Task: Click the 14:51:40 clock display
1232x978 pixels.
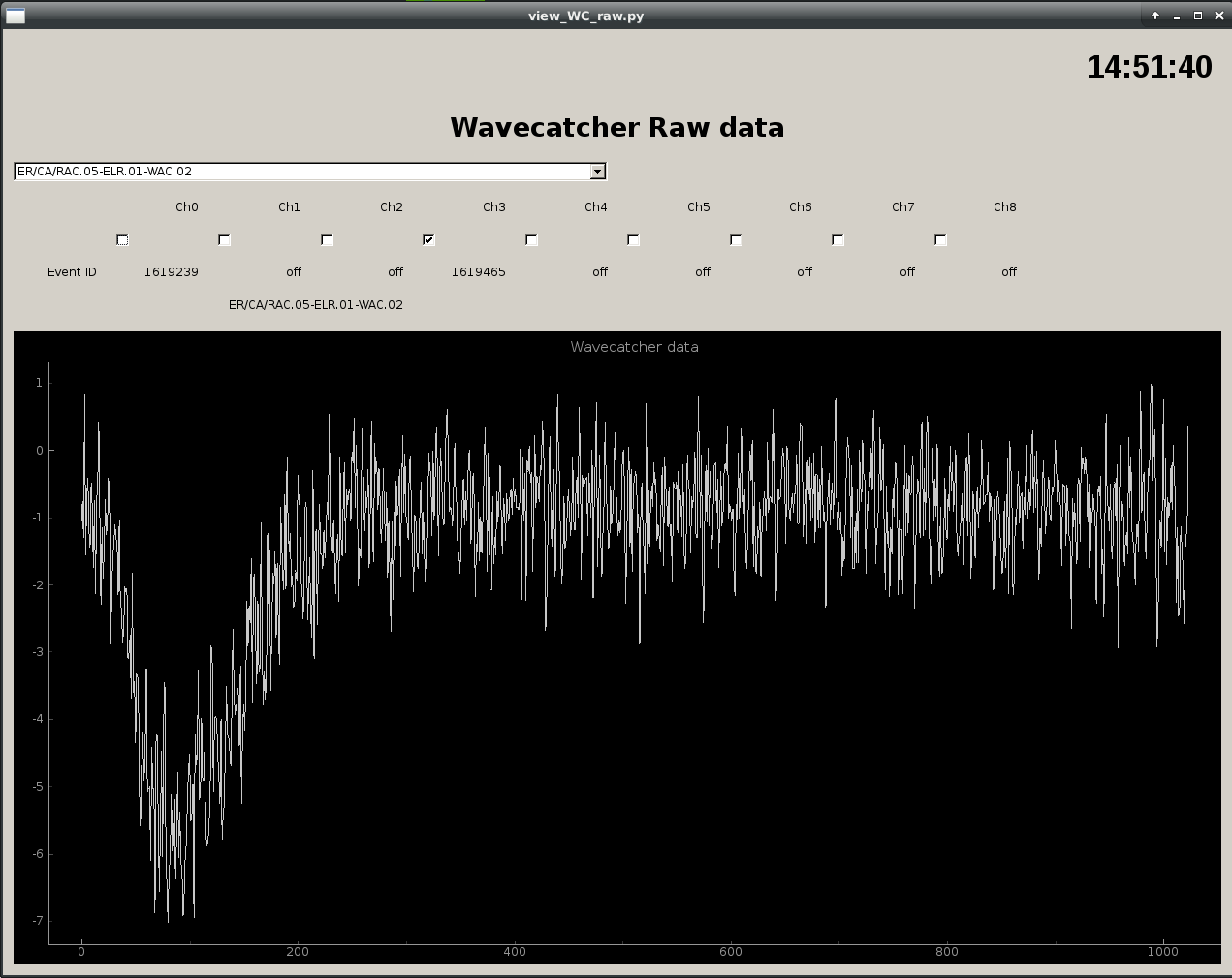Action: tap(1149, 67)
